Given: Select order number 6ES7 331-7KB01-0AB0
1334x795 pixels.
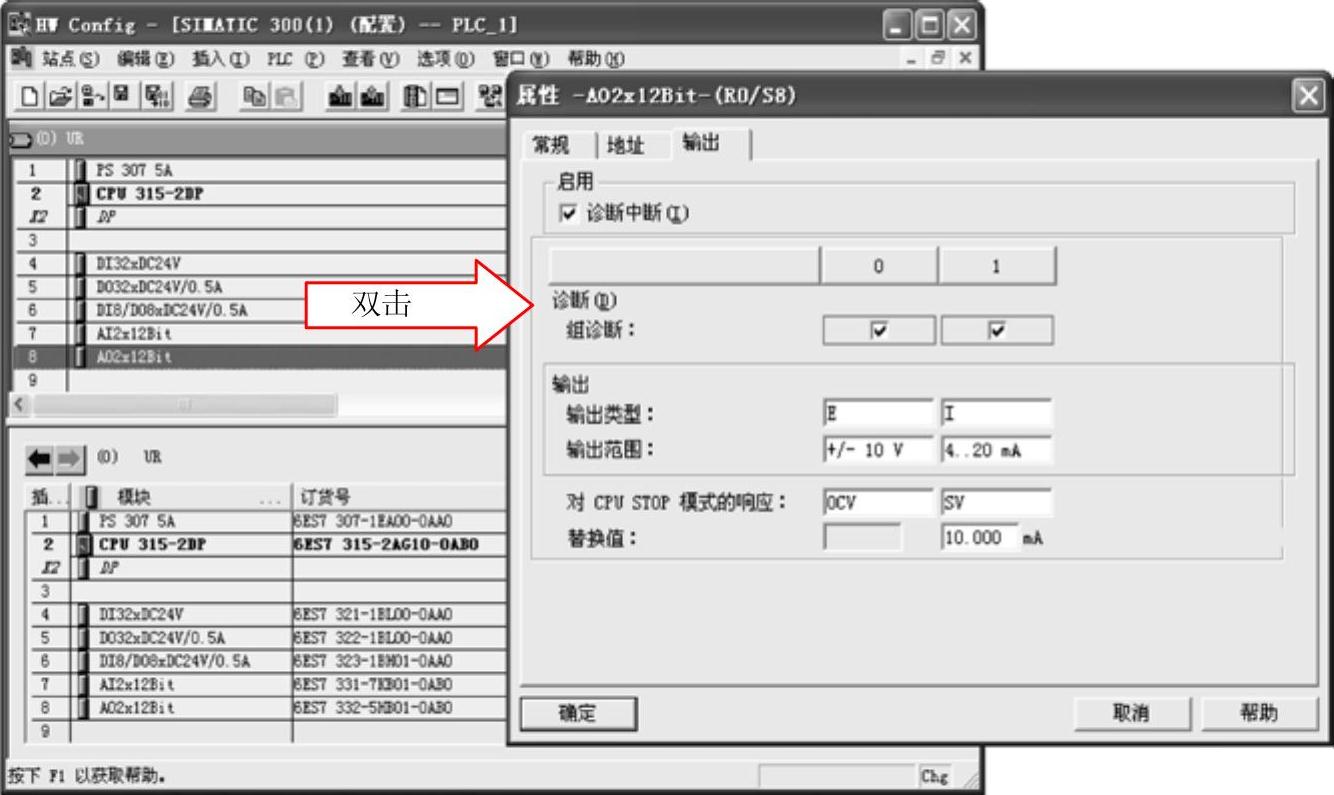Looking at the screenshot, I should point(373,684).
